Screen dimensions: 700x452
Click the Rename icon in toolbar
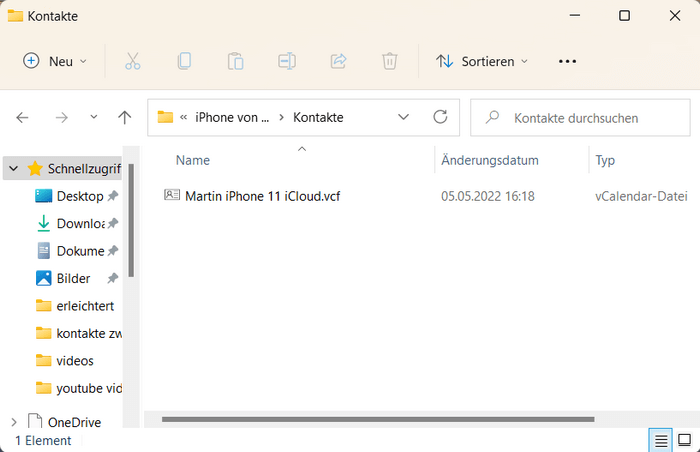pos(287,61)
